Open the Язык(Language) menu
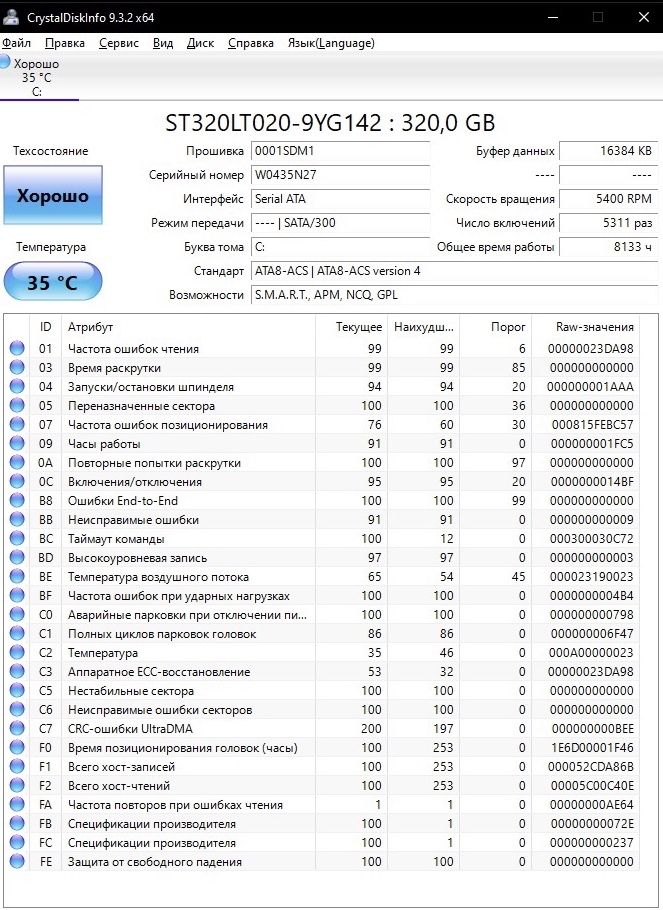The height and width of the screenshot is (910, 663). [331, 43]
